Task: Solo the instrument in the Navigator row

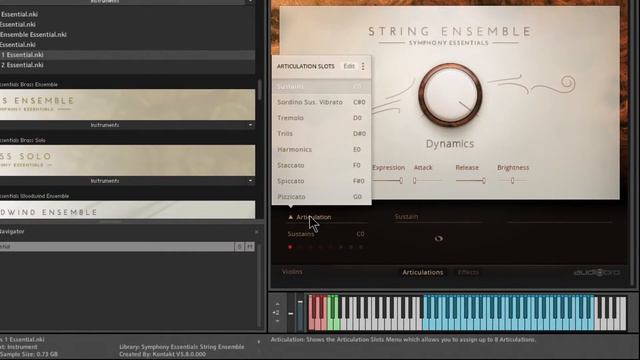Action: click(x=240, y=247)
